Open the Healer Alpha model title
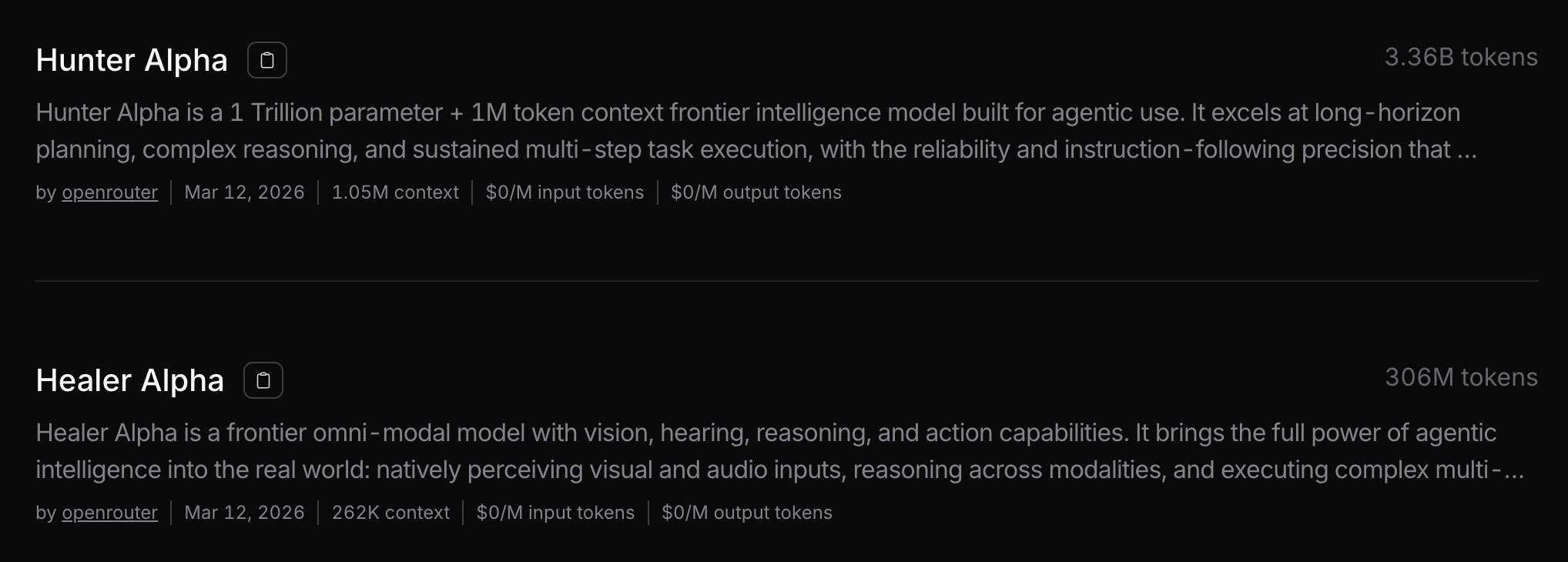The height and width of the screenshot is (562, 1568). coord(129,380)
